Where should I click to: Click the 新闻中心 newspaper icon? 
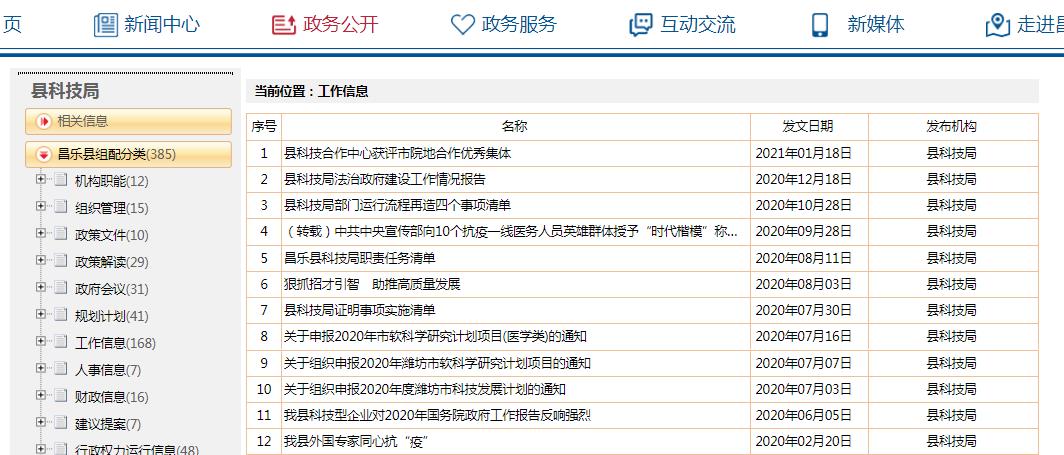[105, 25]
